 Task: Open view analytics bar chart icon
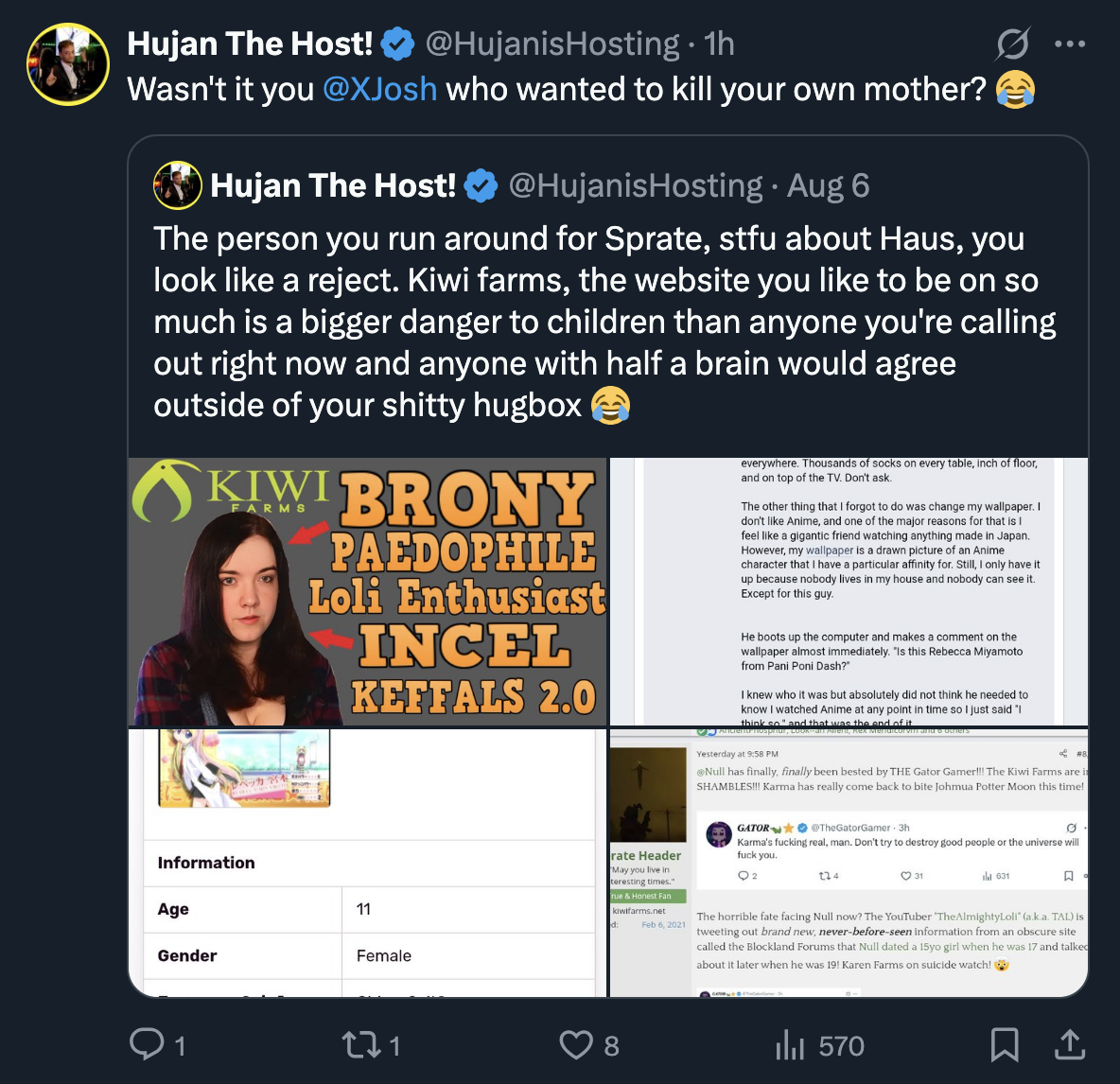point(789,1044)
